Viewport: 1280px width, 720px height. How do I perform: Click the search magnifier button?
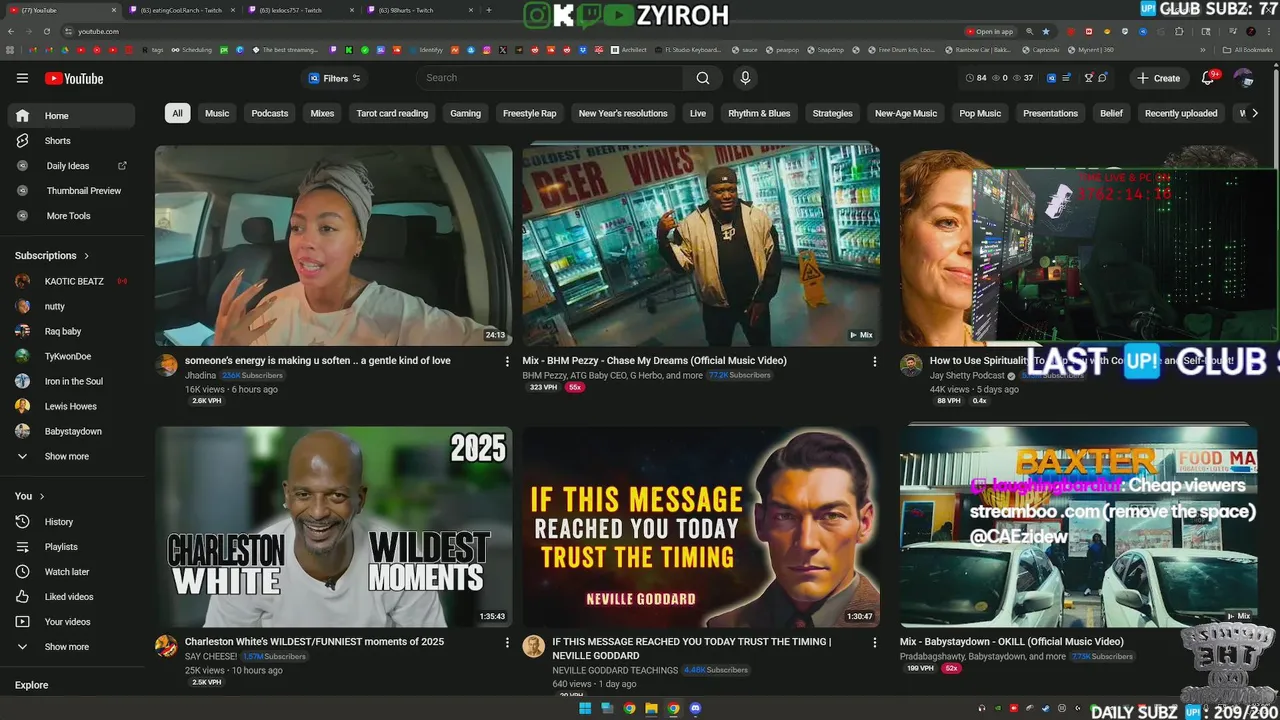[x=703, y=78]
